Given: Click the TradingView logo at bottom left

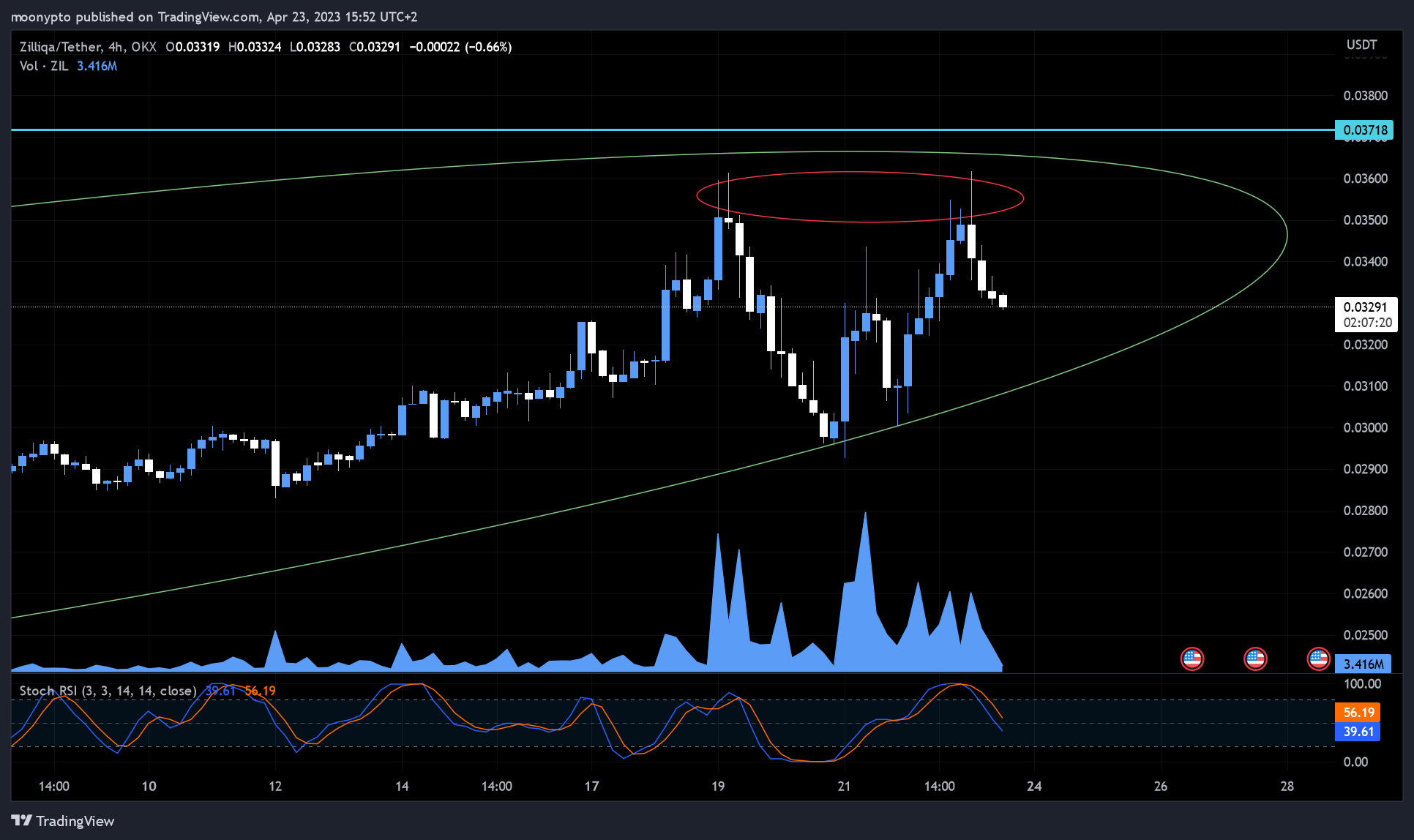Looking at the screenshot, I should 63,821.
